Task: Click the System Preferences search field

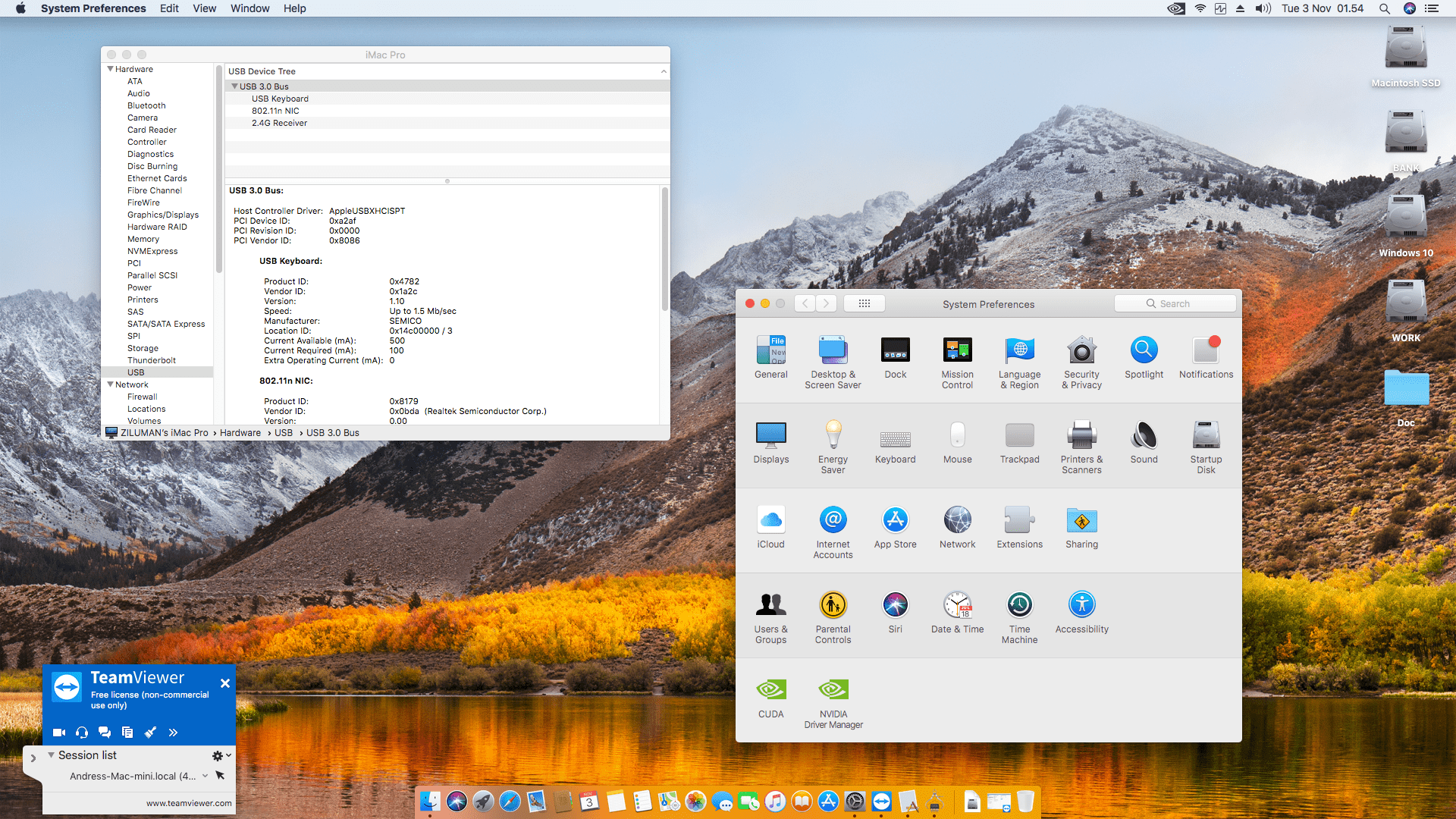Action: pos(1175,303)
